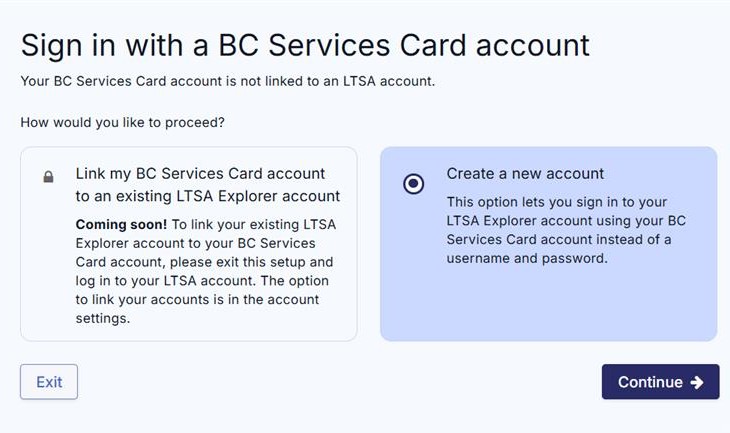Click 'log in to your LTSA account' text
The image size is (730, 433).
[x=174, y=281]
